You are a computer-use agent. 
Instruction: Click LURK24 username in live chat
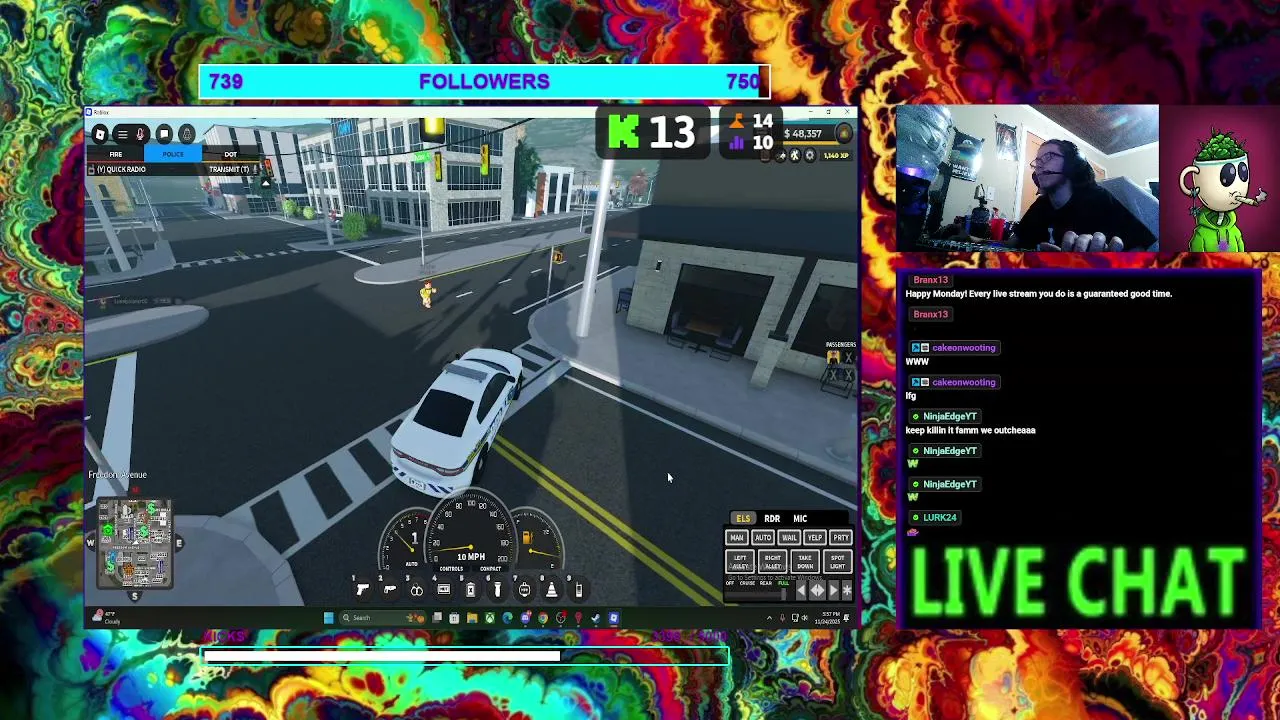tap(939, 518)
